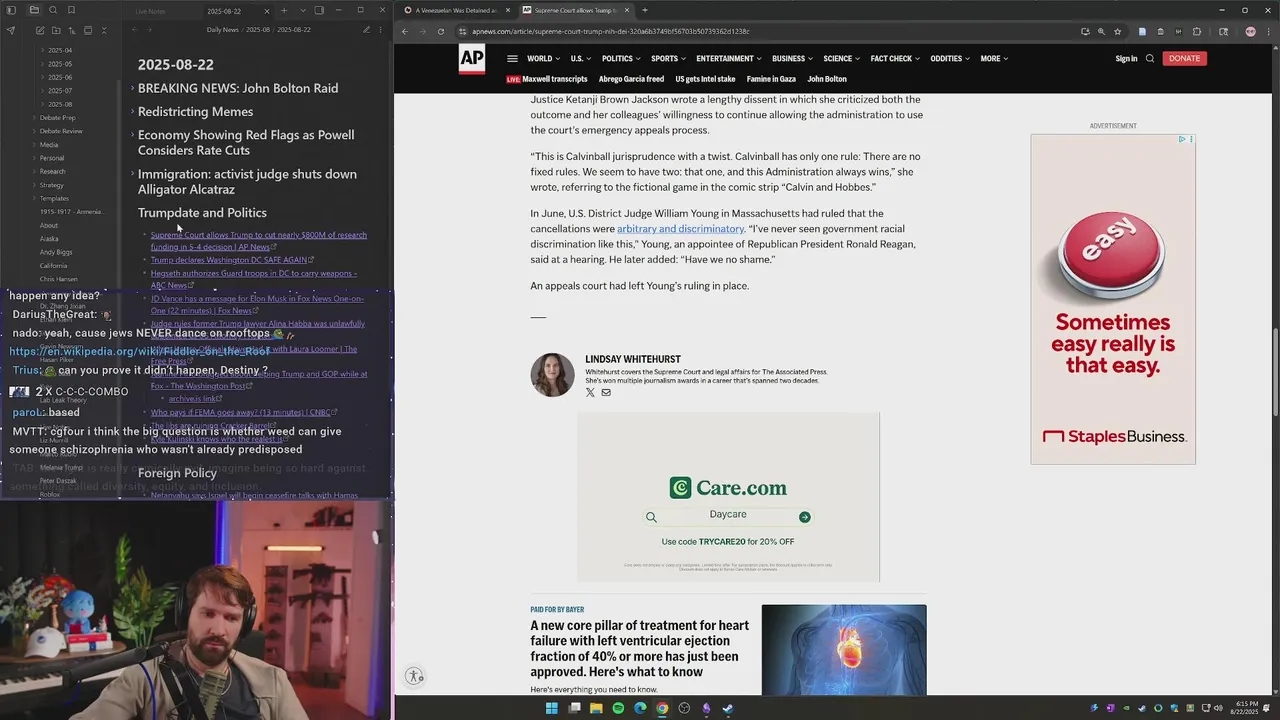Collapse all folders in Obsidian explorer
Viewport: 1280px width, 720px height.
pos(104,30)
